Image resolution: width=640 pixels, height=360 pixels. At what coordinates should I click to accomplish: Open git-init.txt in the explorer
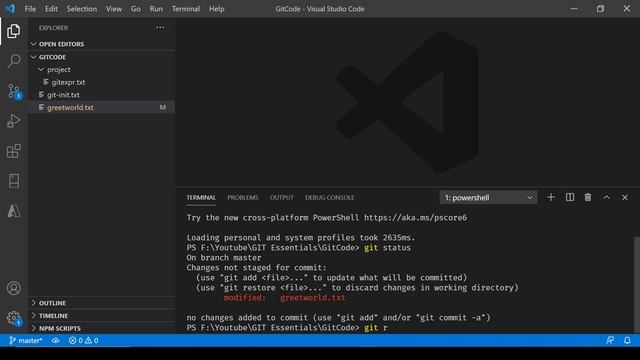pyautogui.click(x=102, y=95)
